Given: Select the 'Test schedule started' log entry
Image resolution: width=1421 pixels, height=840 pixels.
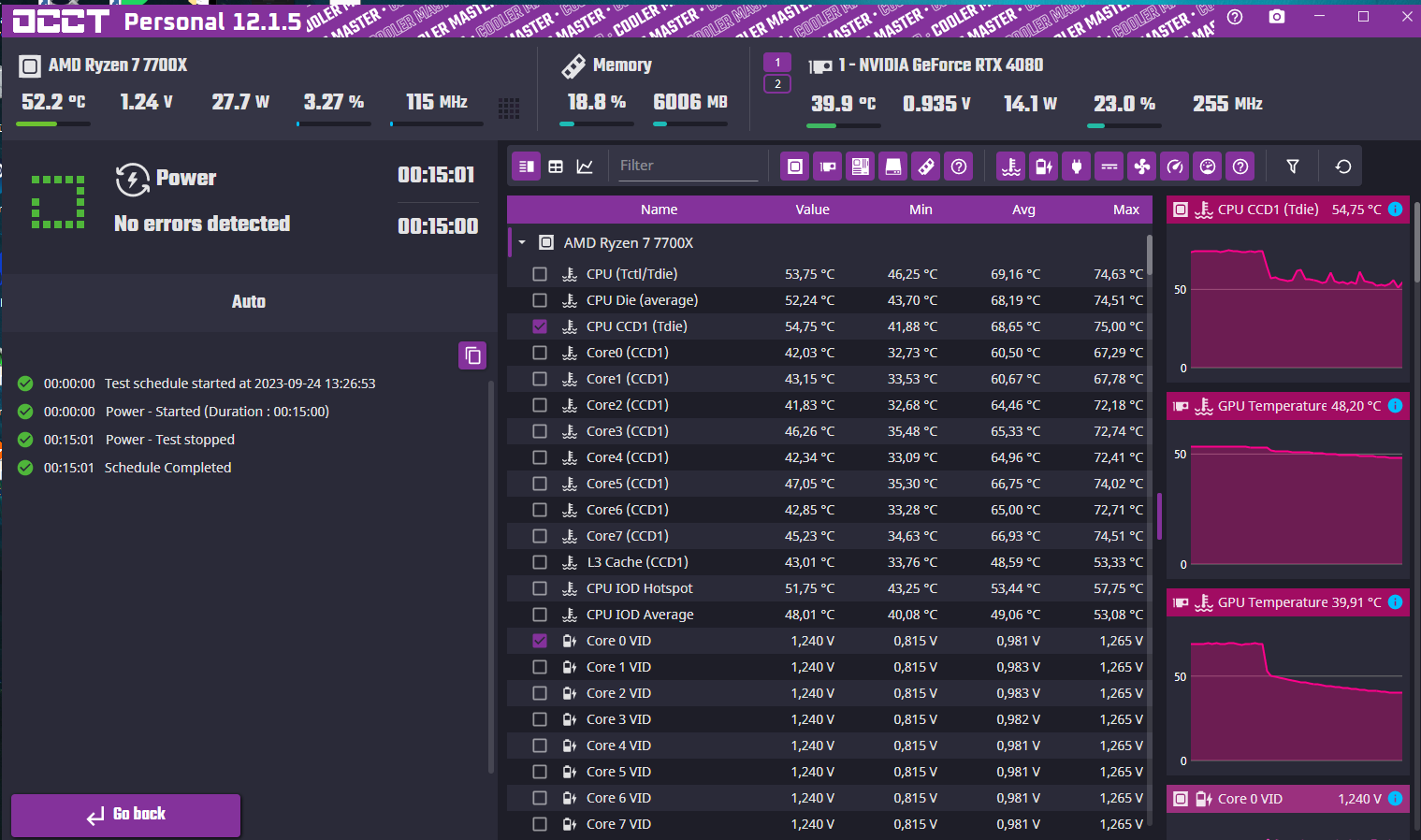Looking at the screenshot, I should click(x=239, y=384).
